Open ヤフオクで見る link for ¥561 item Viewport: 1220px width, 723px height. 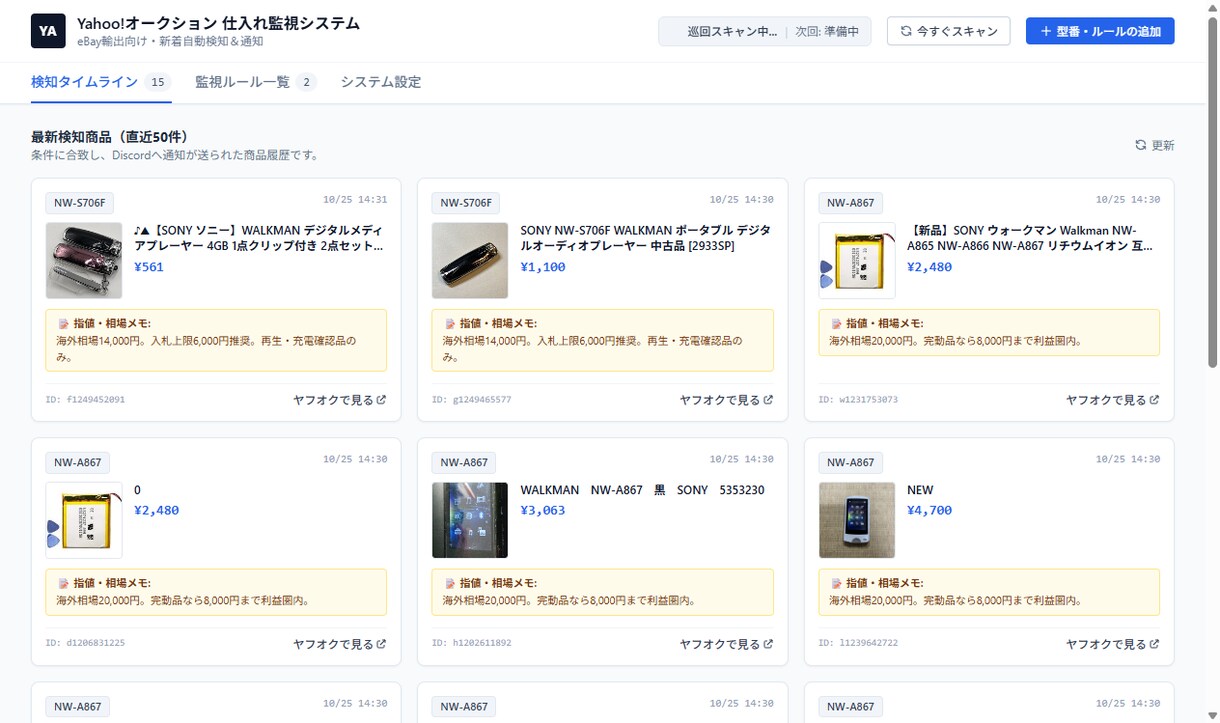tap(340, 400)
